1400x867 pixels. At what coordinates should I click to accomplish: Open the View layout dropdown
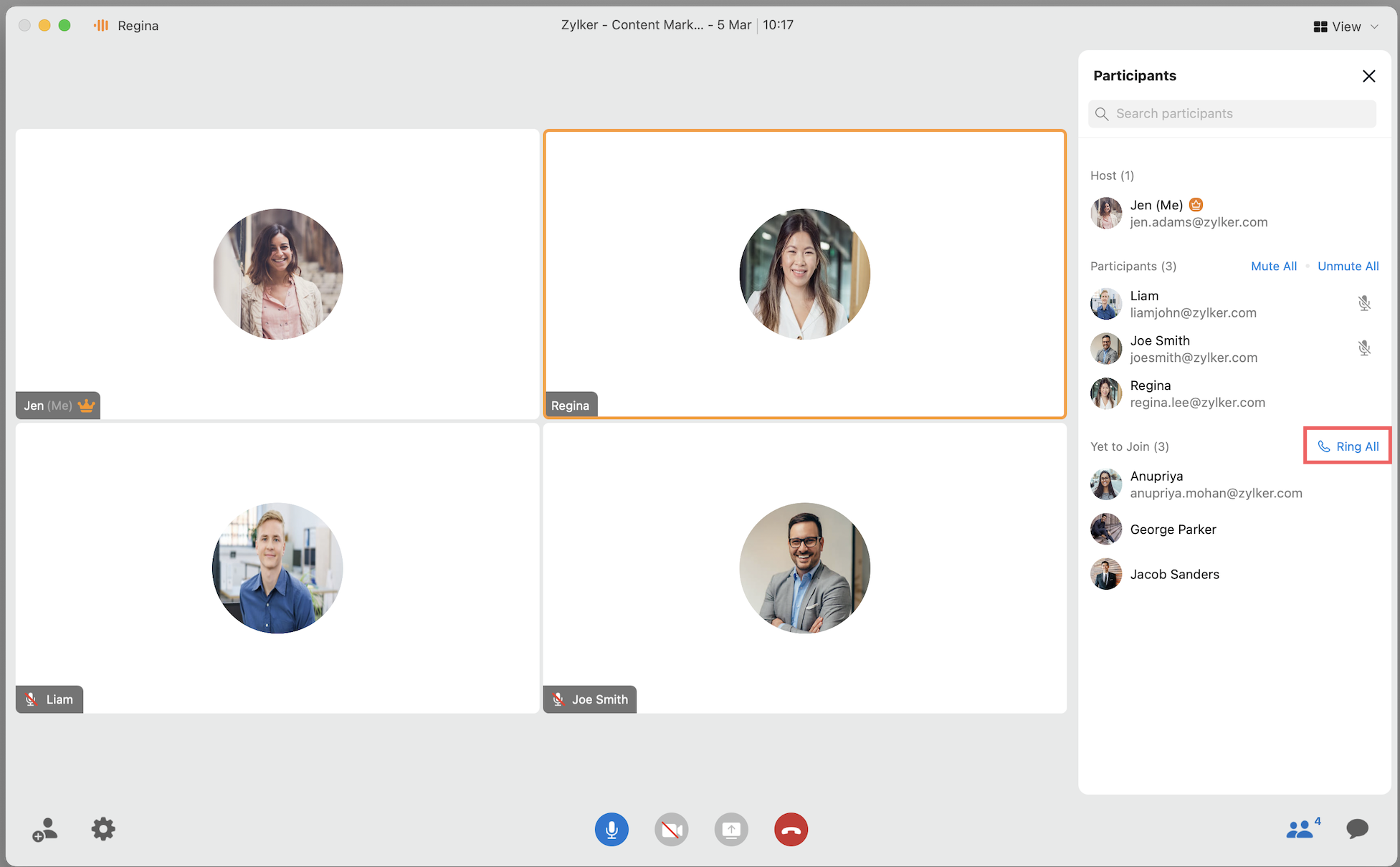click(x=1338, y=27)
